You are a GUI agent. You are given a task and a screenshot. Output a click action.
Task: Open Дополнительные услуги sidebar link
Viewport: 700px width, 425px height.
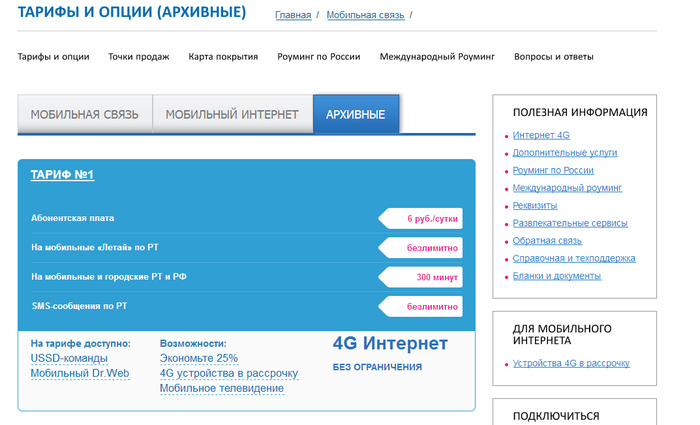(565, 153)
